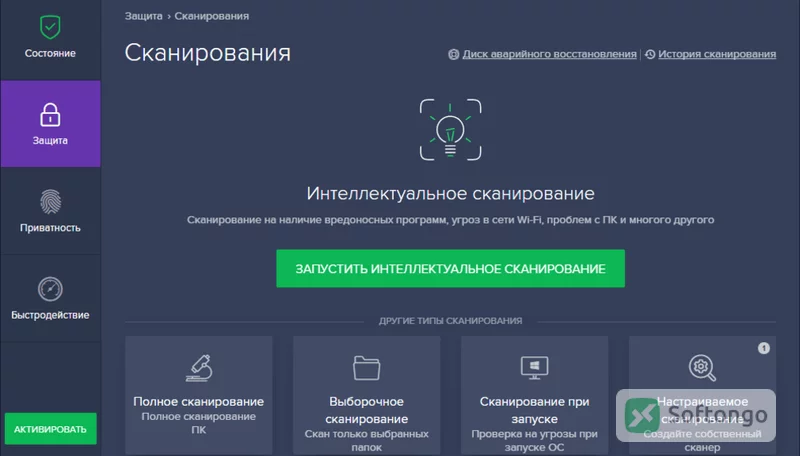Click the microscope full scan icon
This screenshot has width=800, height=456.
point(198,368)
